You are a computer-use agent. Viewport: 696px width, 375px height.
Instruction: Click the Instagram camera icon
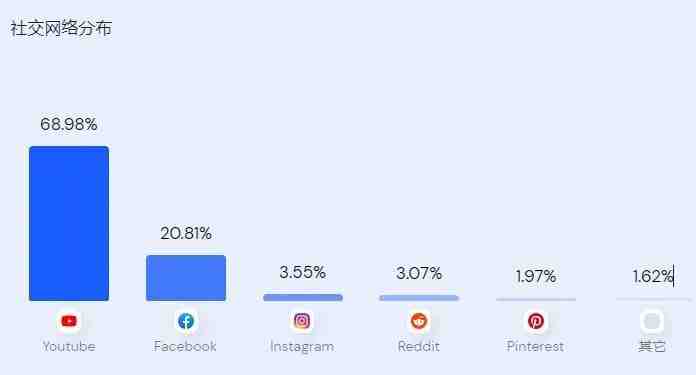pos(302,321)
